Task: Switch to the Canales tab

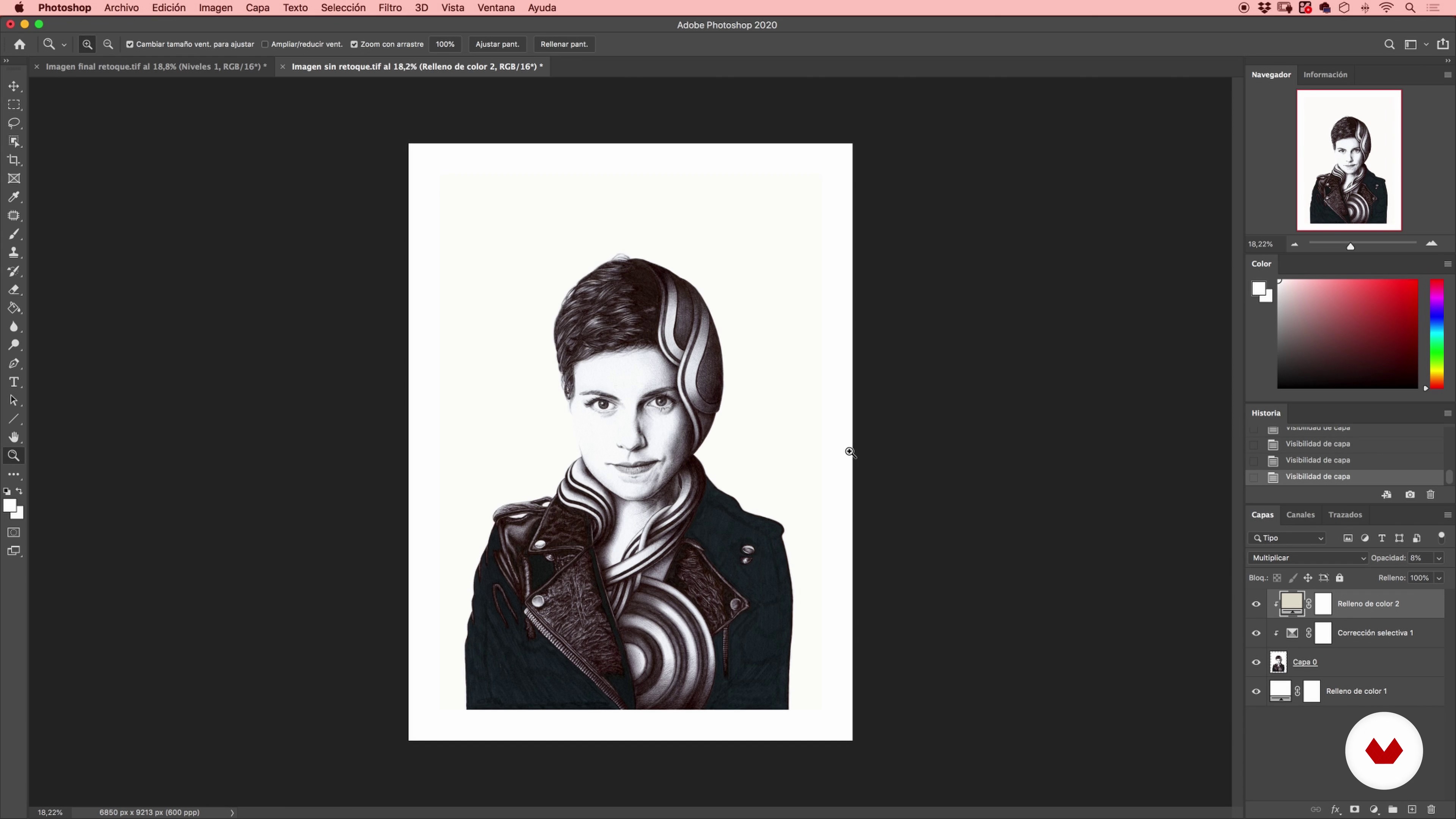Action: pyautogui.click(x=1300, y=515)
